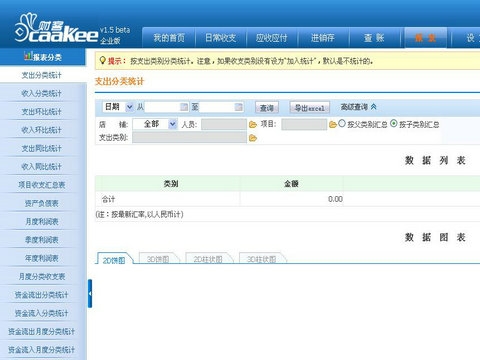Screen dimensions: 480x360
Task: Open the 应收应付 top menu
Action: 272,38
